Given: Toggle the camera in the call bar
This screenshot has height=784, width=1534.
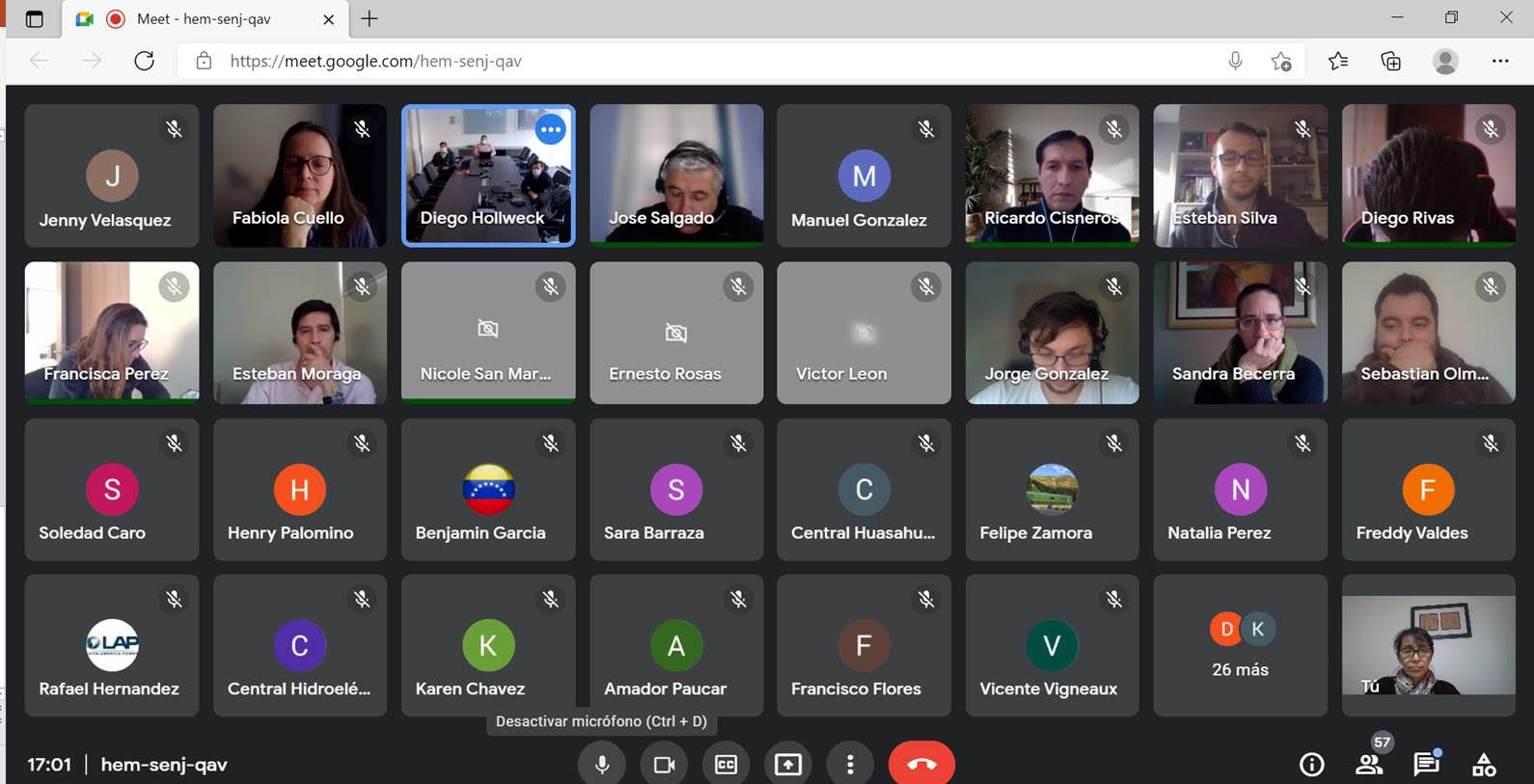Looking at the screenshot, I should pyautogui.click(x=664, y=764).
